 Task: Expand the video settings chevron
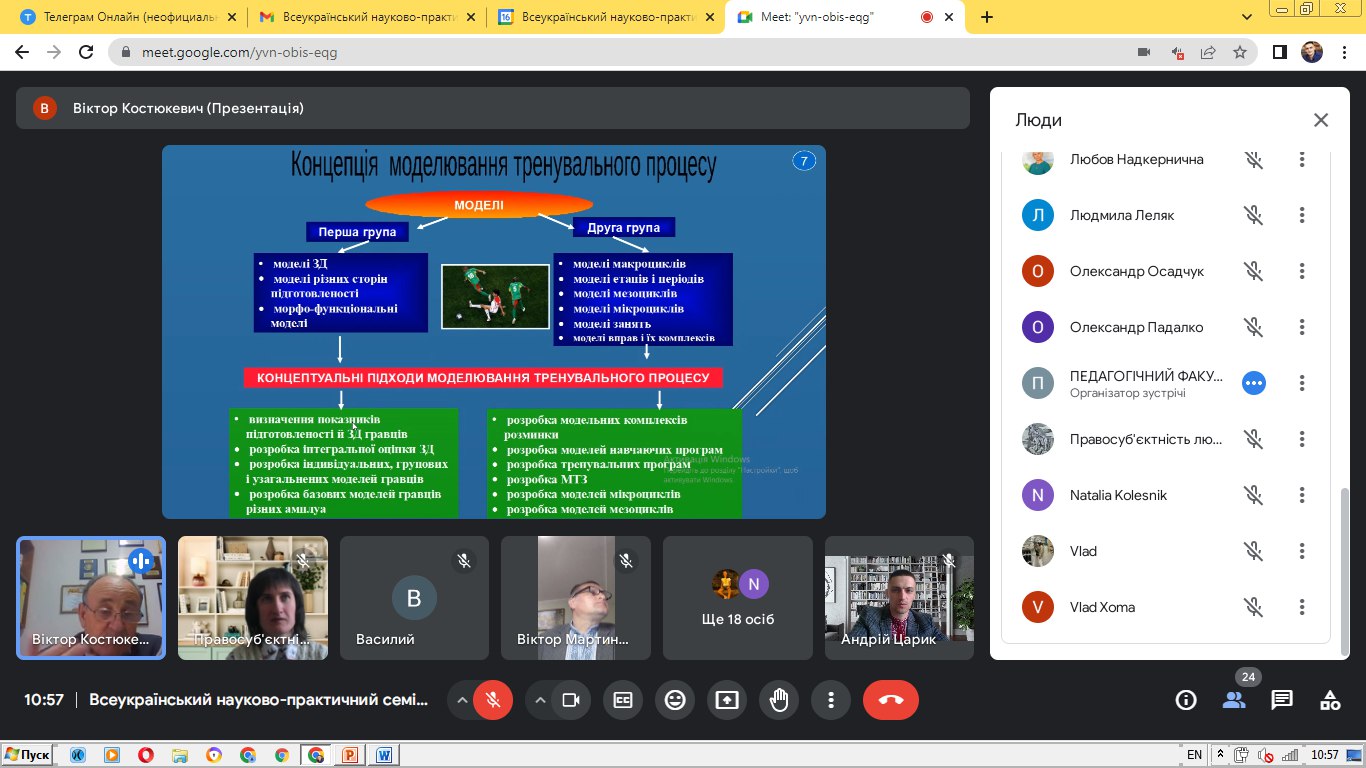540,700
